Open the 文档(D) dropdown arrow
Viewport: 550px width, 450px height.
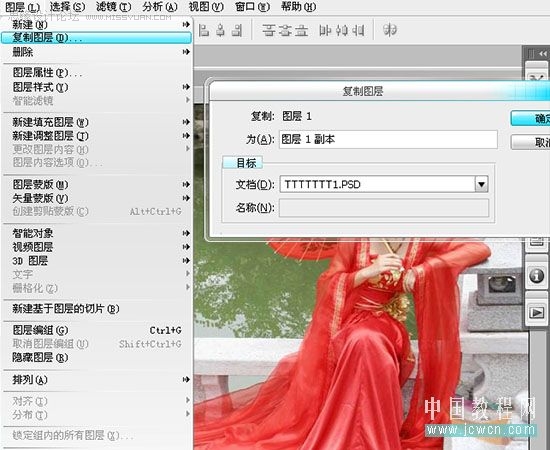coord(481,184)
